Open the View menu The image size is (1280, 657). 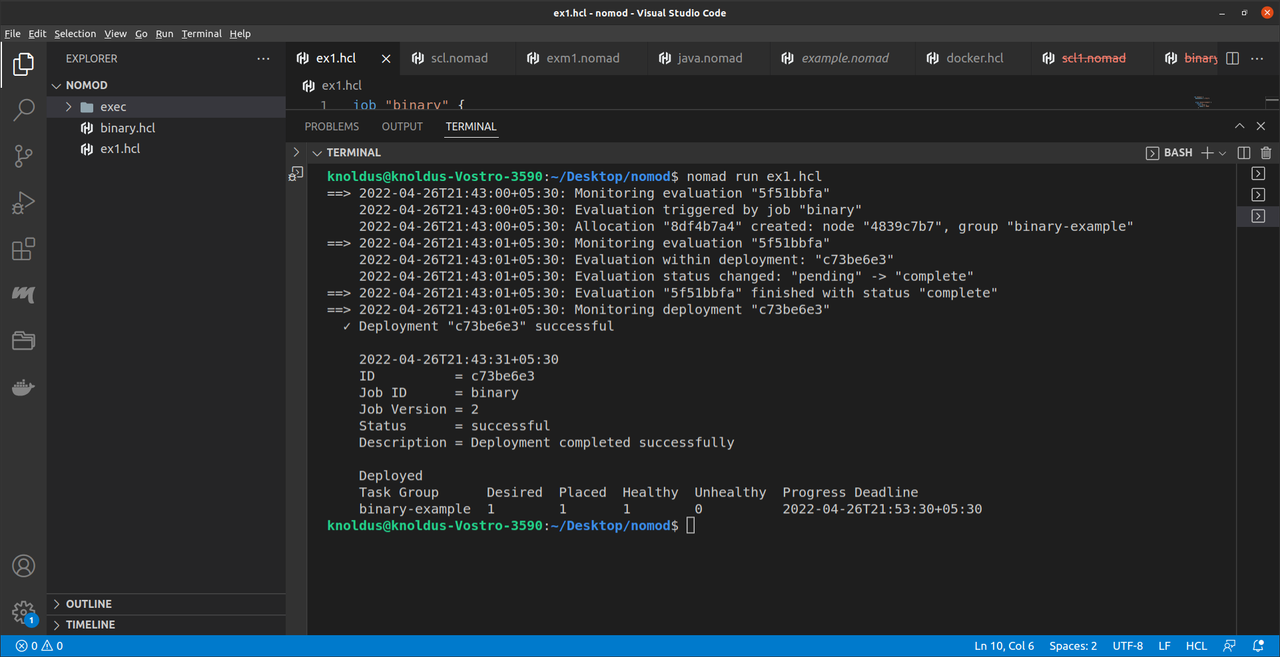click(116, 34)
